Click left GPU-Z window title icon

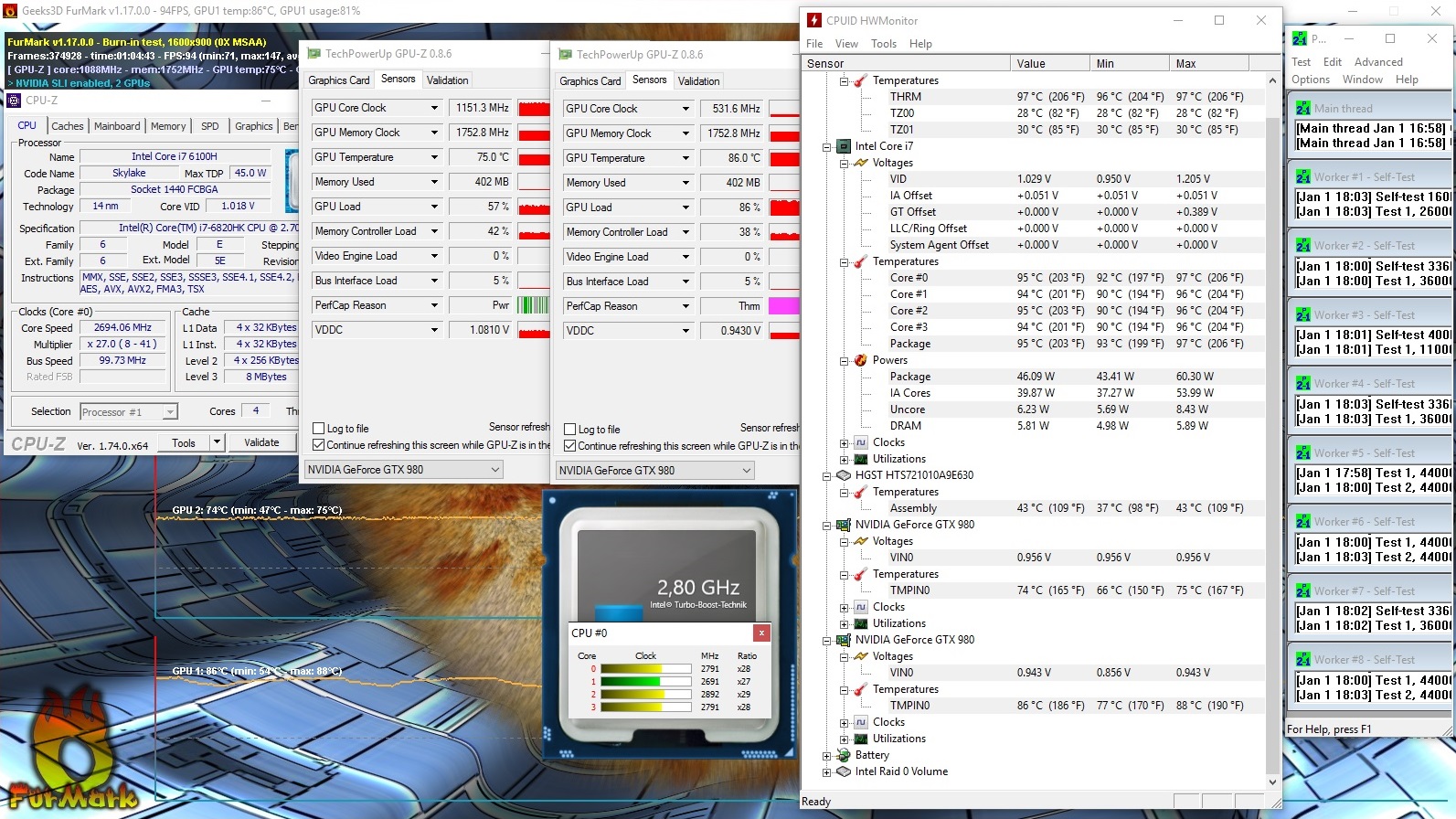pyautogui.click(x=314, y=54)
